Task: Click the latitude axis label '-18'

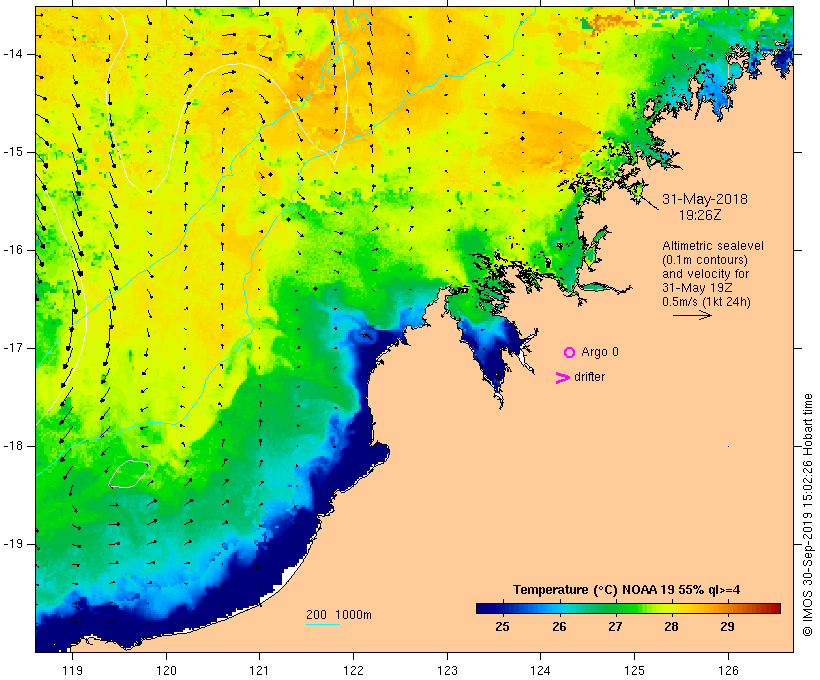Action: point(13,446)
